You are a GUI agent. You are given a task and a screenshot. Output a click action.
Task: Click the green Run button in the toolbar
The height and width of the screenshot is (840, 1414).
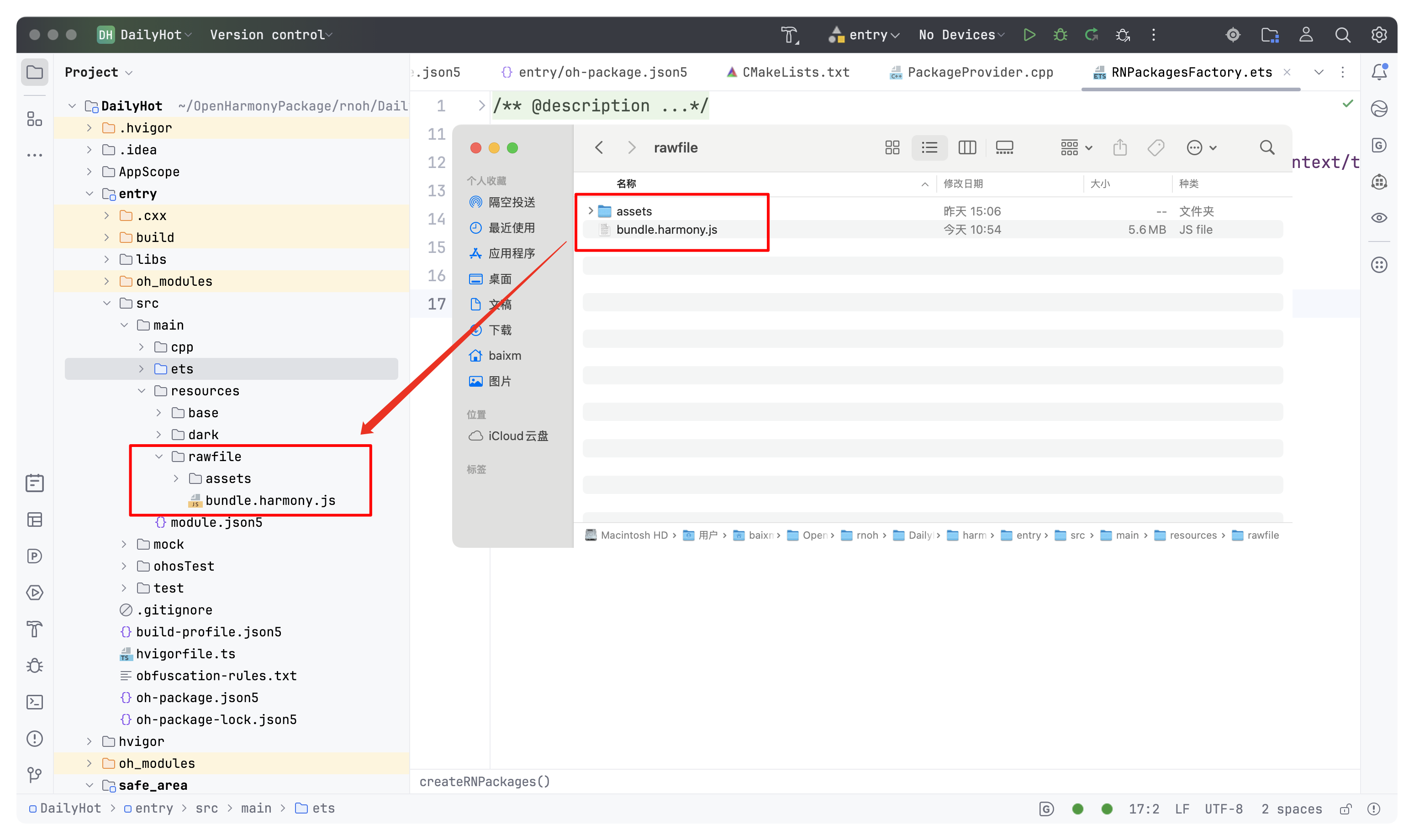[x=1029, y=35]
